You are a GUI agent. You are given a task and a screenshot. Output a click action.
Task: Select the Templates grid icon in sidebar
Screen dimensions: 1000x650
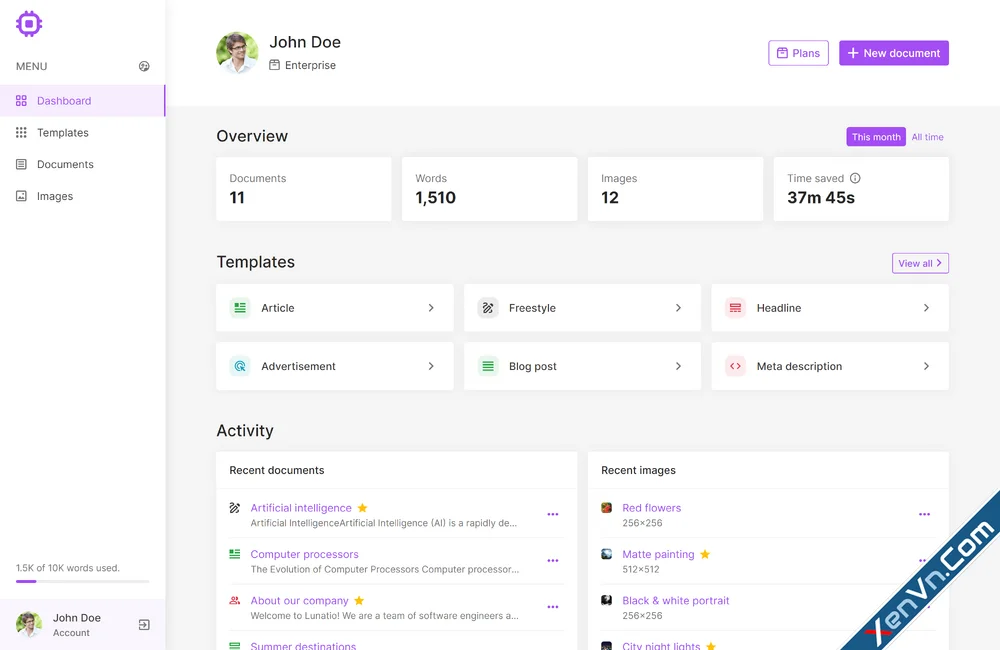coord(22,132)
